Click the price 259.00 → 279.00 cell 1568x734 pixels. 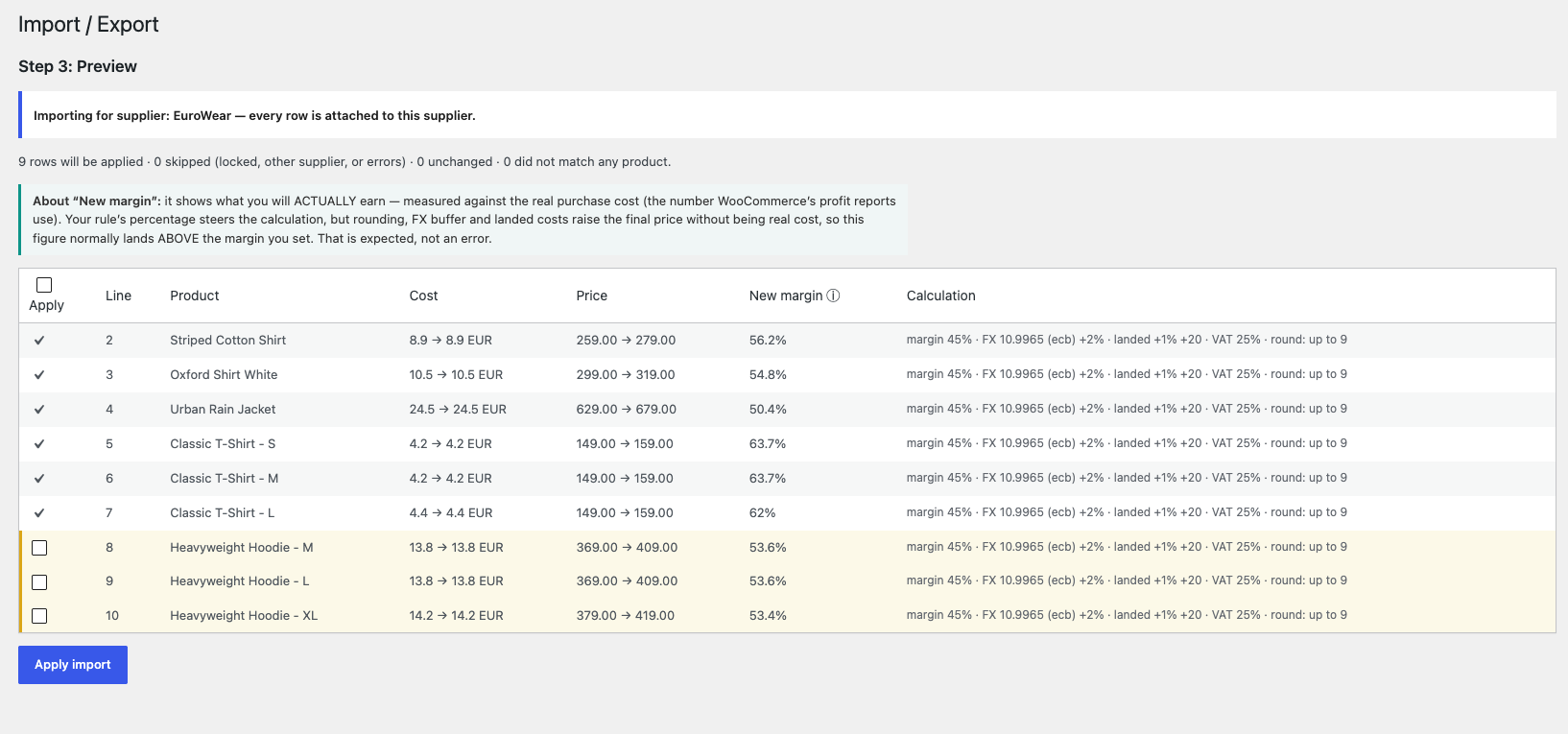point(626,340)
